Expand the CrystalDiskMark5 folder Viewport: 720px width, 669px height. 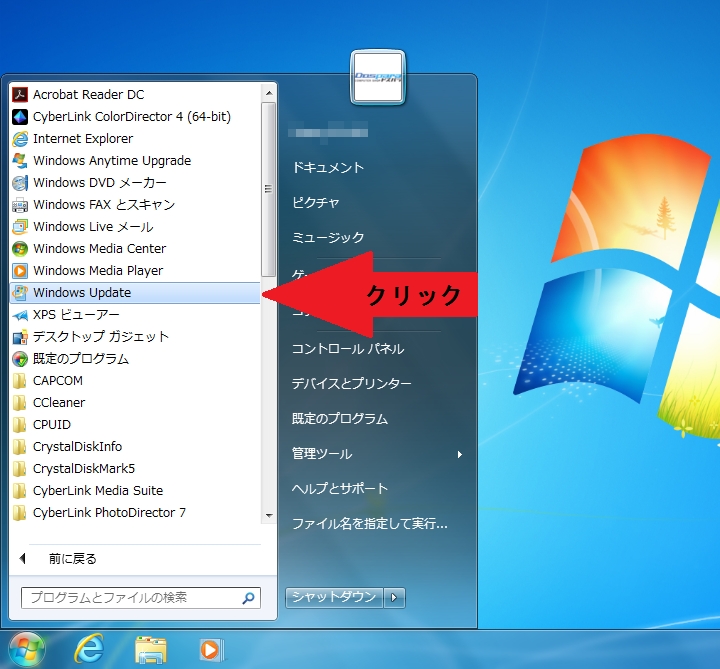click(x=20, y=469)
